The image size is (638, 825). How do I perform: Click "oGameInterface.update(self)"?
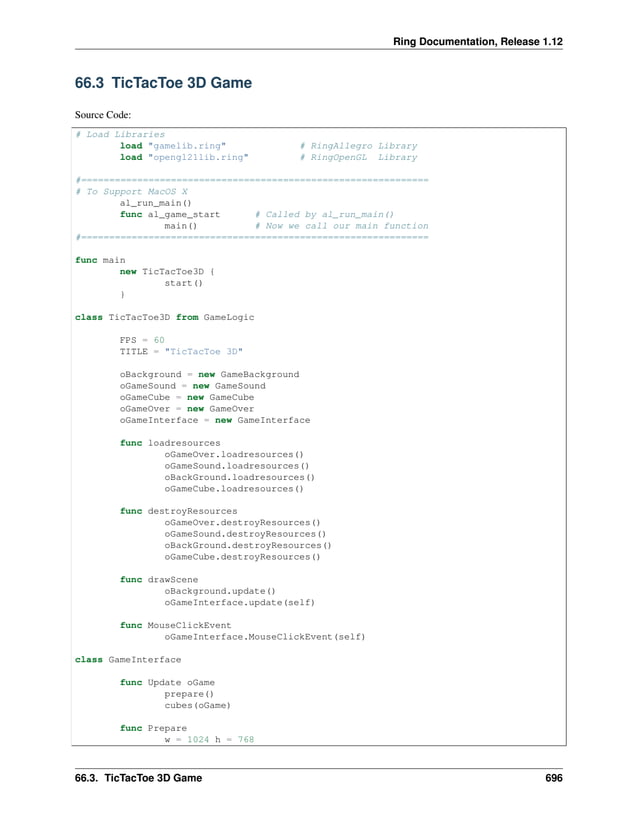click(x=240, y=603)
